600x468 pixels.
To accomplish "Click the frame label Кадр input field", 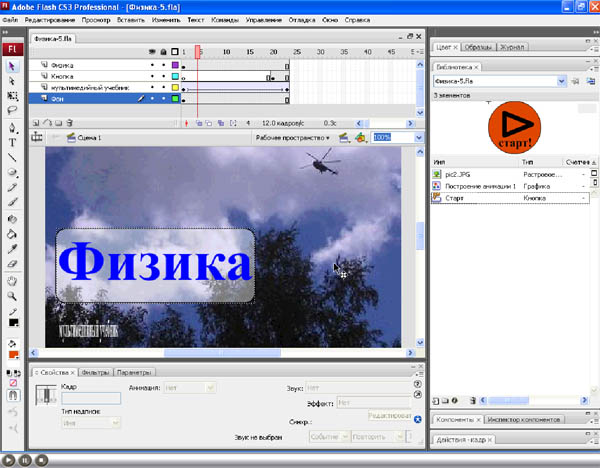I will pos(91,398).
